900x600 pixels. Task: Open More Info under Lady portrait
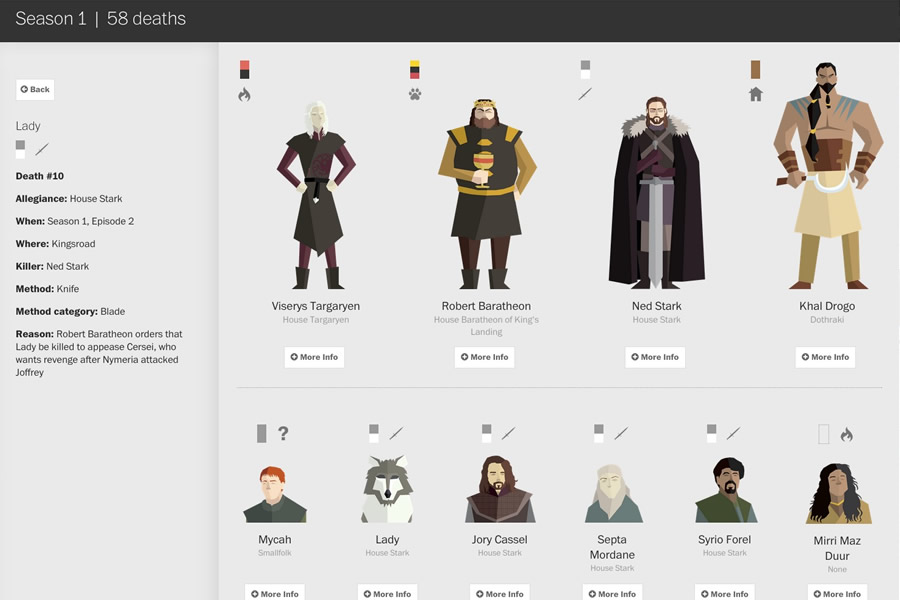click(387, 593)
